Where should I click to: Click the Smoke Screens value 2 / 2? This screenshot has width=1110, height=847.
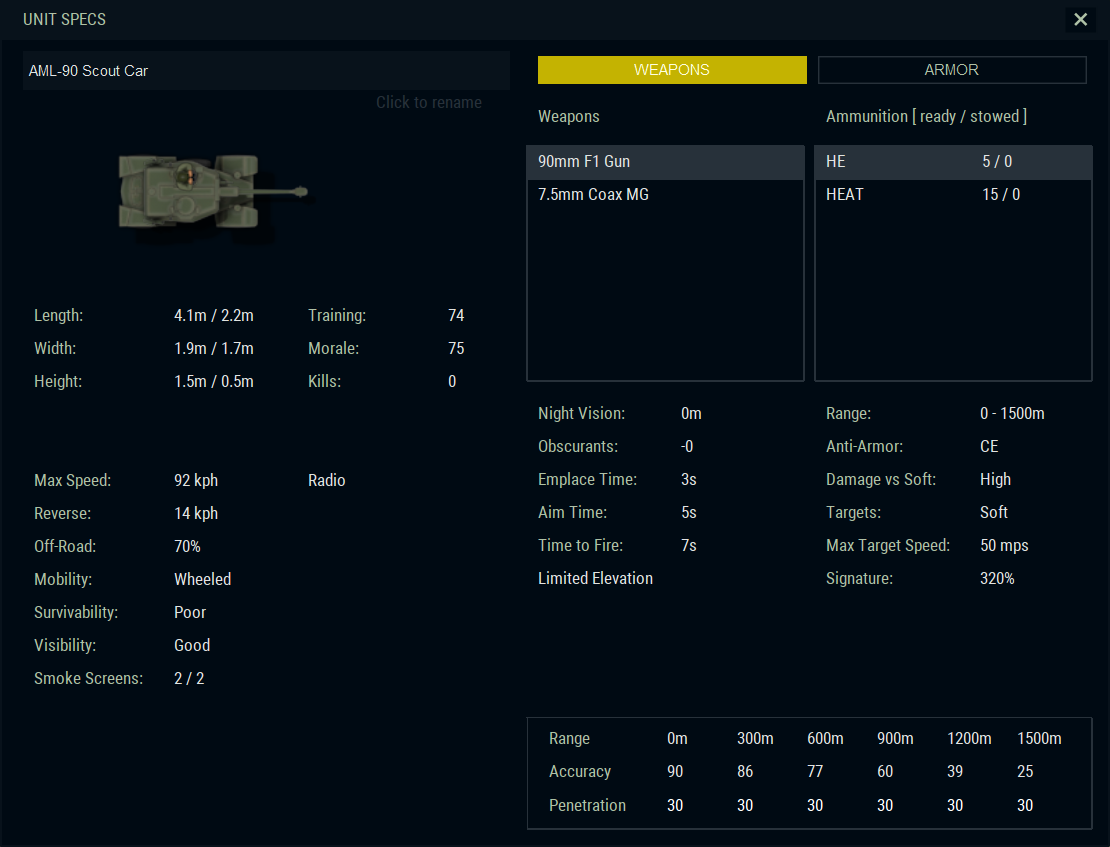(189, 678)
